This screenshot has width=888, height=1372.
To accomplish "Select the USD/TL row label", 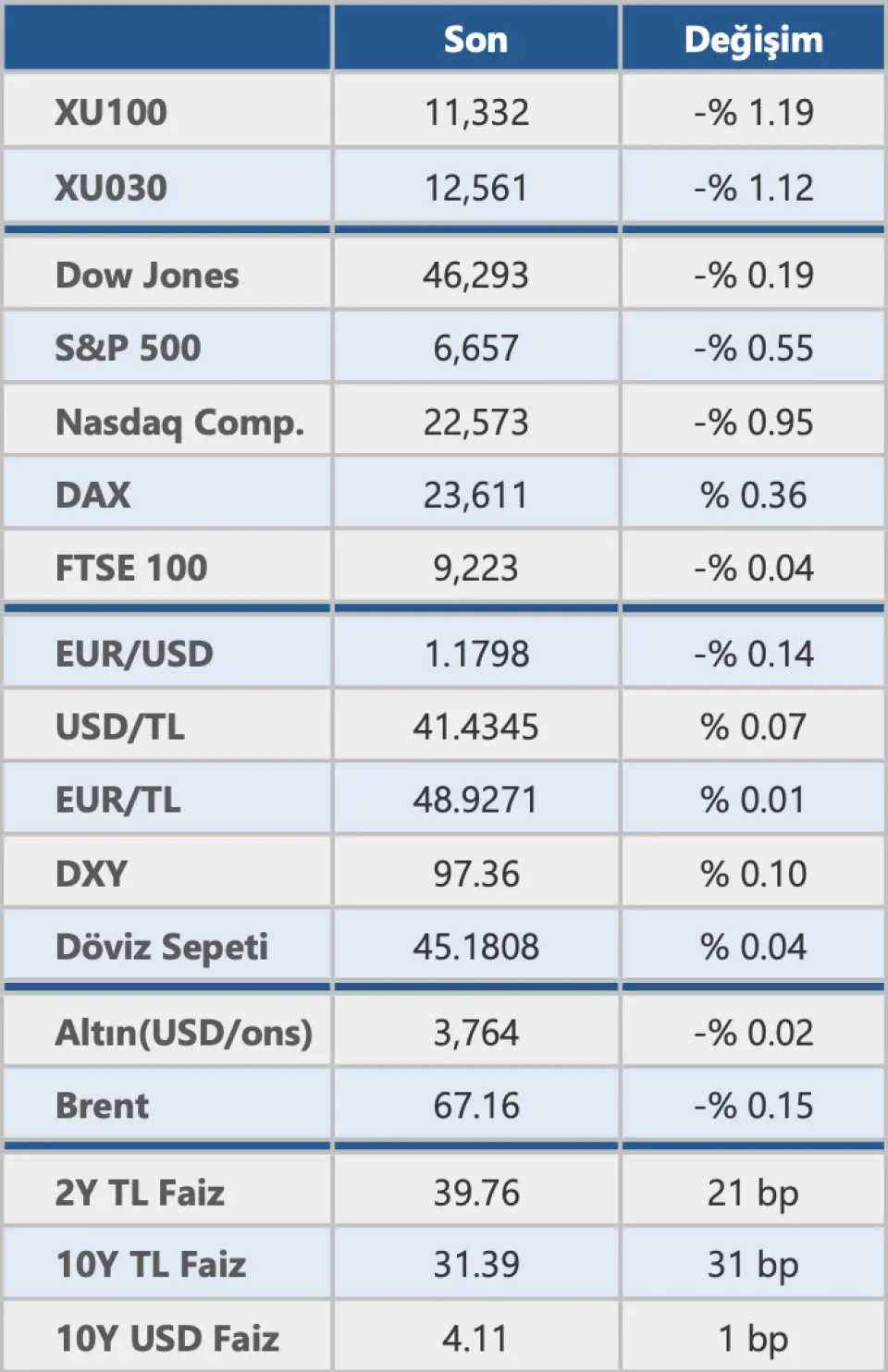I will click(120, 728).
